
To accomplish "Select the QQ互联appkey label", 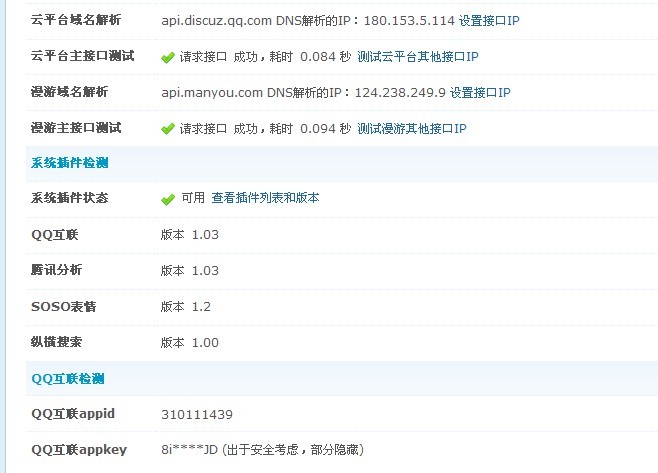I will [x=79, y=450].
